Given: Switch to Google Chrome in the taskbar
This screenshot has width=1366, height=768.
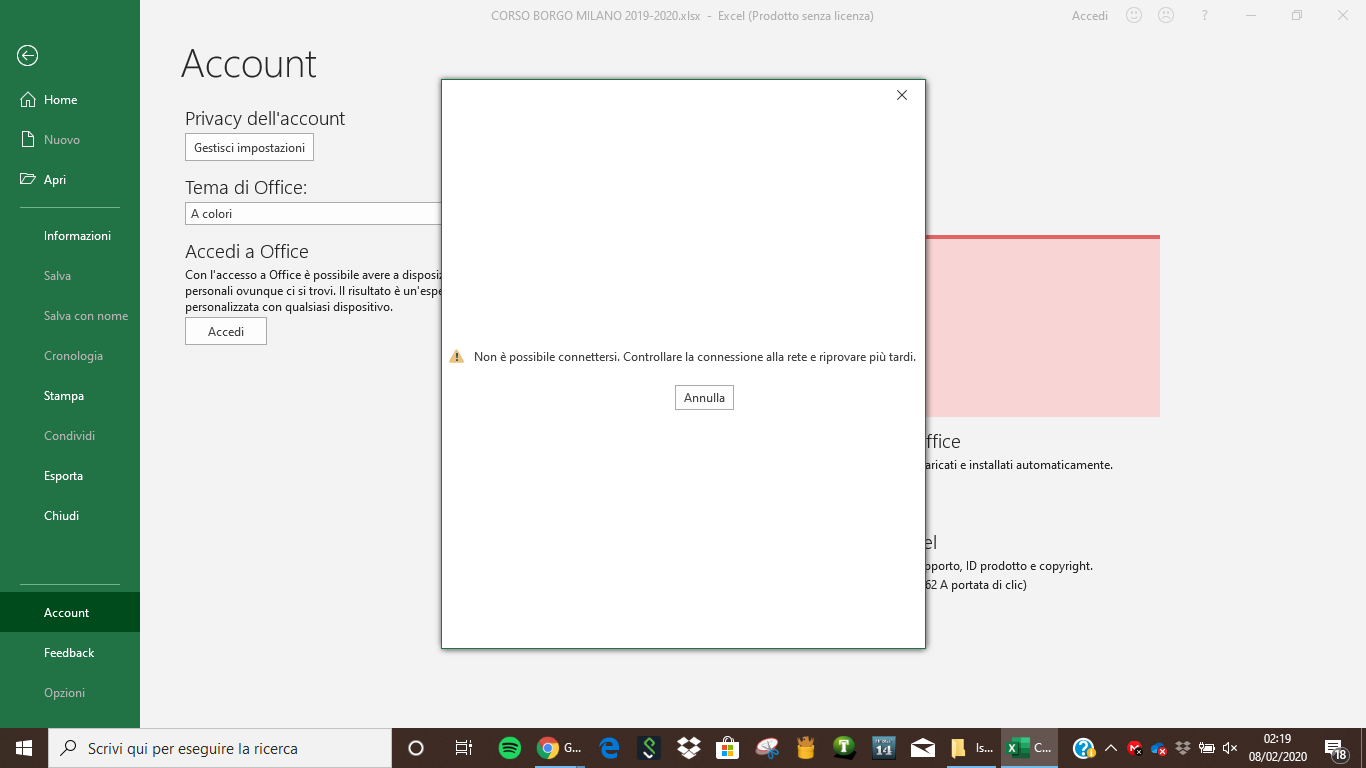Looking at the screenshot, I should coord(559,748).
